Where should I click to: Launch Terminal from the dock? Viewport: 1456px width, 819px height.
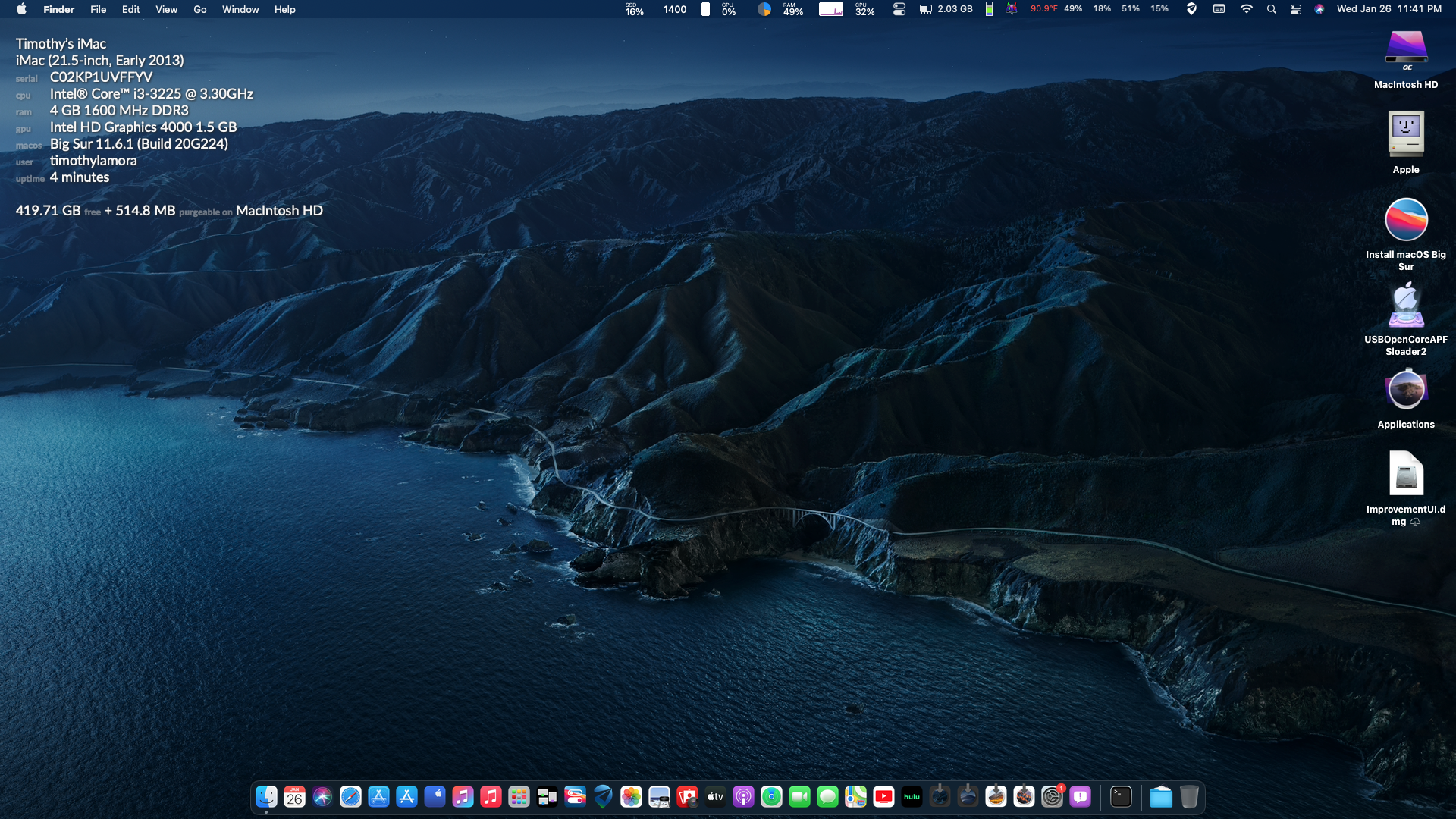(1121, 796)
